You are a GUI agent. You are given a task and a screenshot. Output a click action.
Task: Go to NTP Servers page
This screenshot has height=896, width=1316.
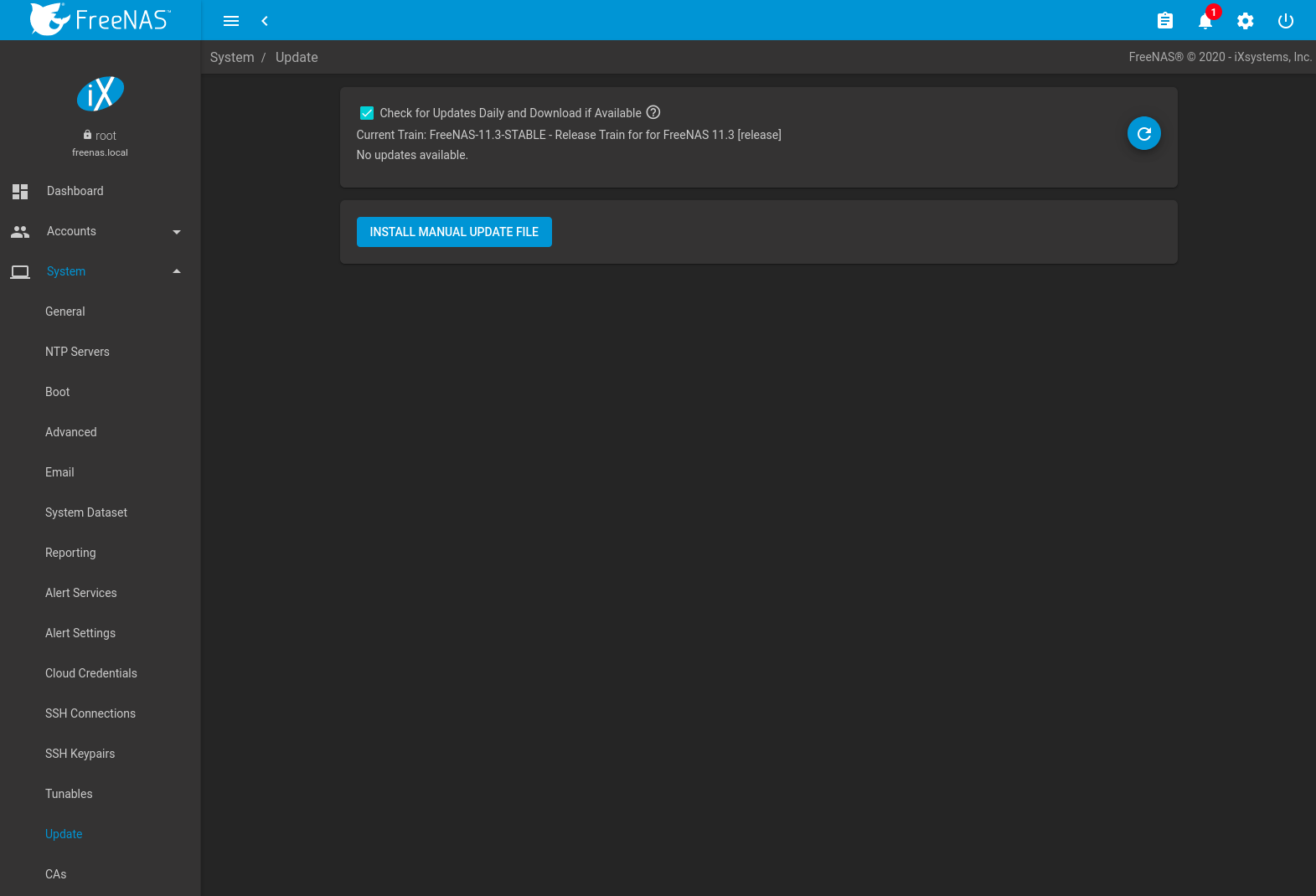coord(77,352)
